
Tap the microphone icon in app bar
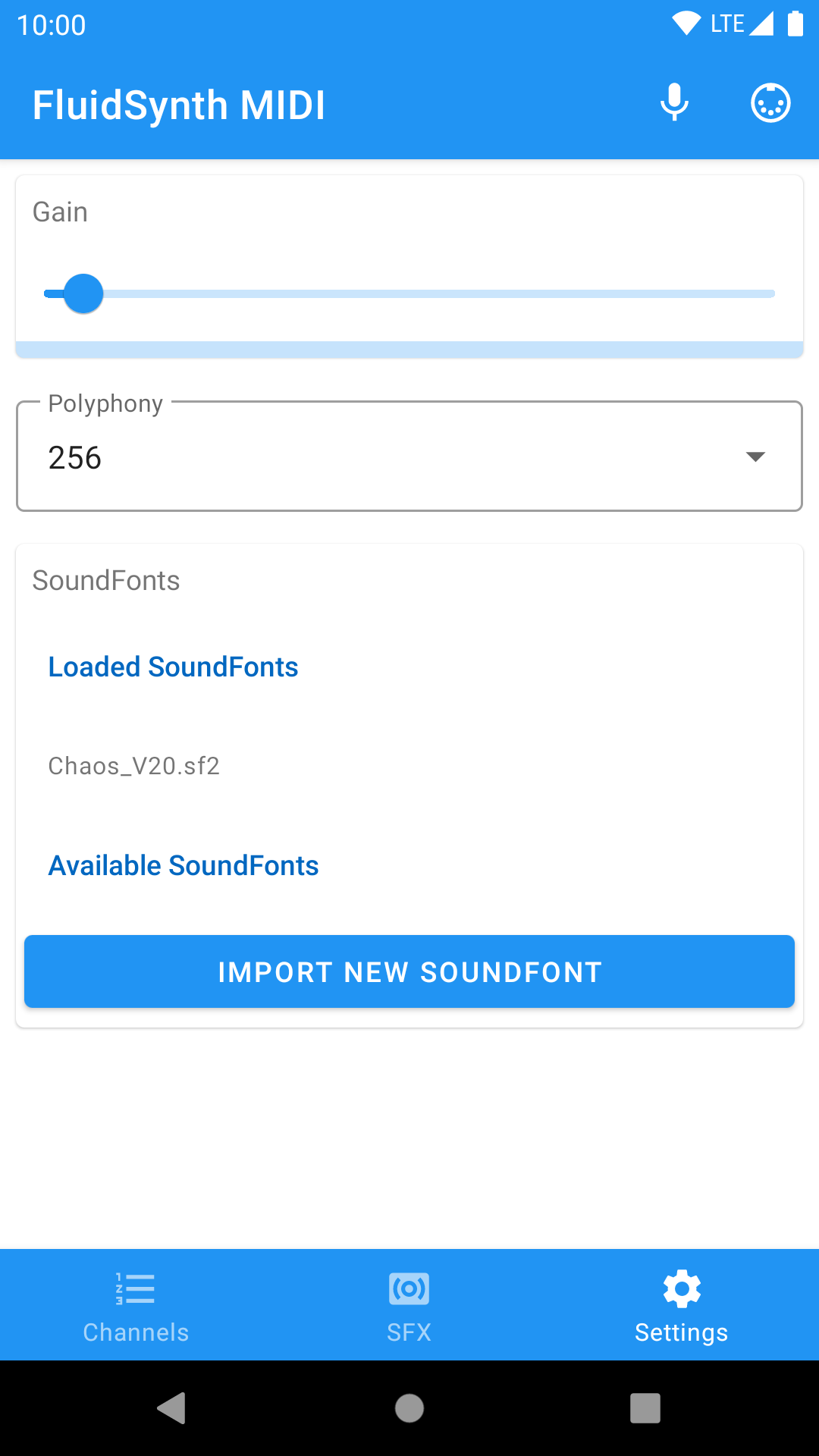(x=674, y=103)
